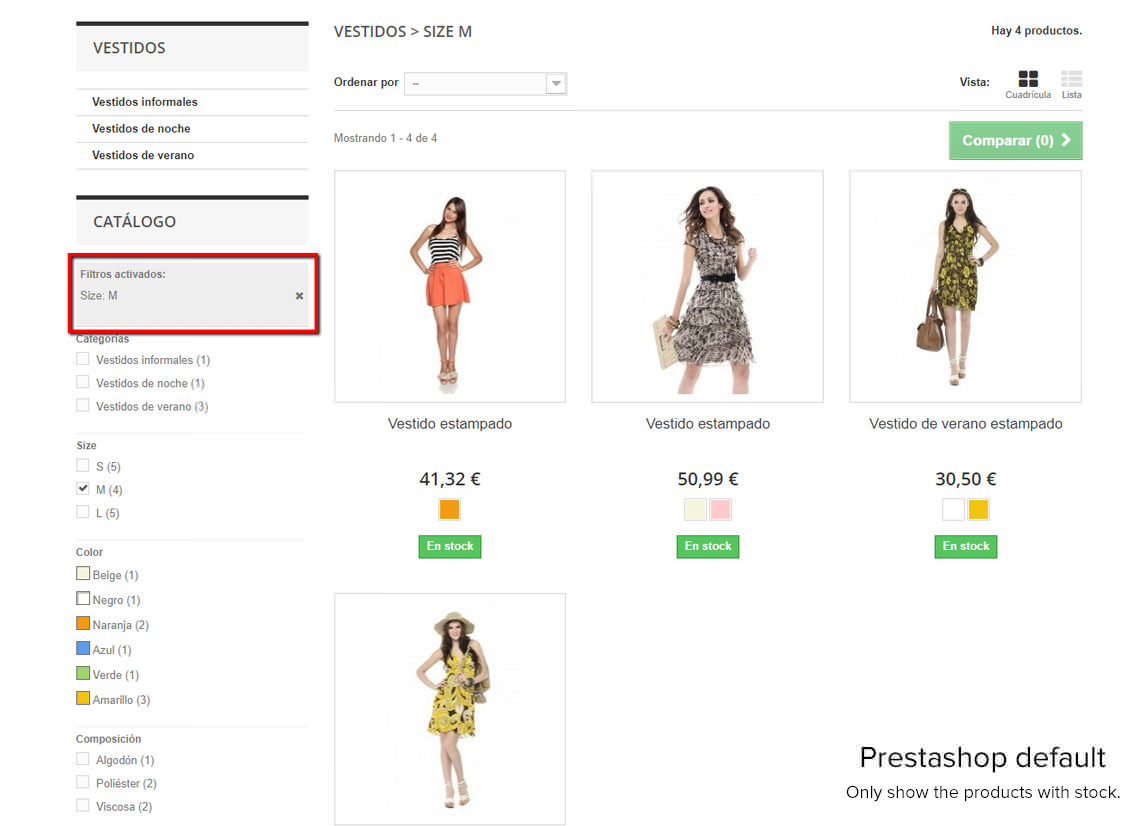Check the Vestidos de verano category filter
This screenshot has height=826, width=1146.
coord(84,406)
